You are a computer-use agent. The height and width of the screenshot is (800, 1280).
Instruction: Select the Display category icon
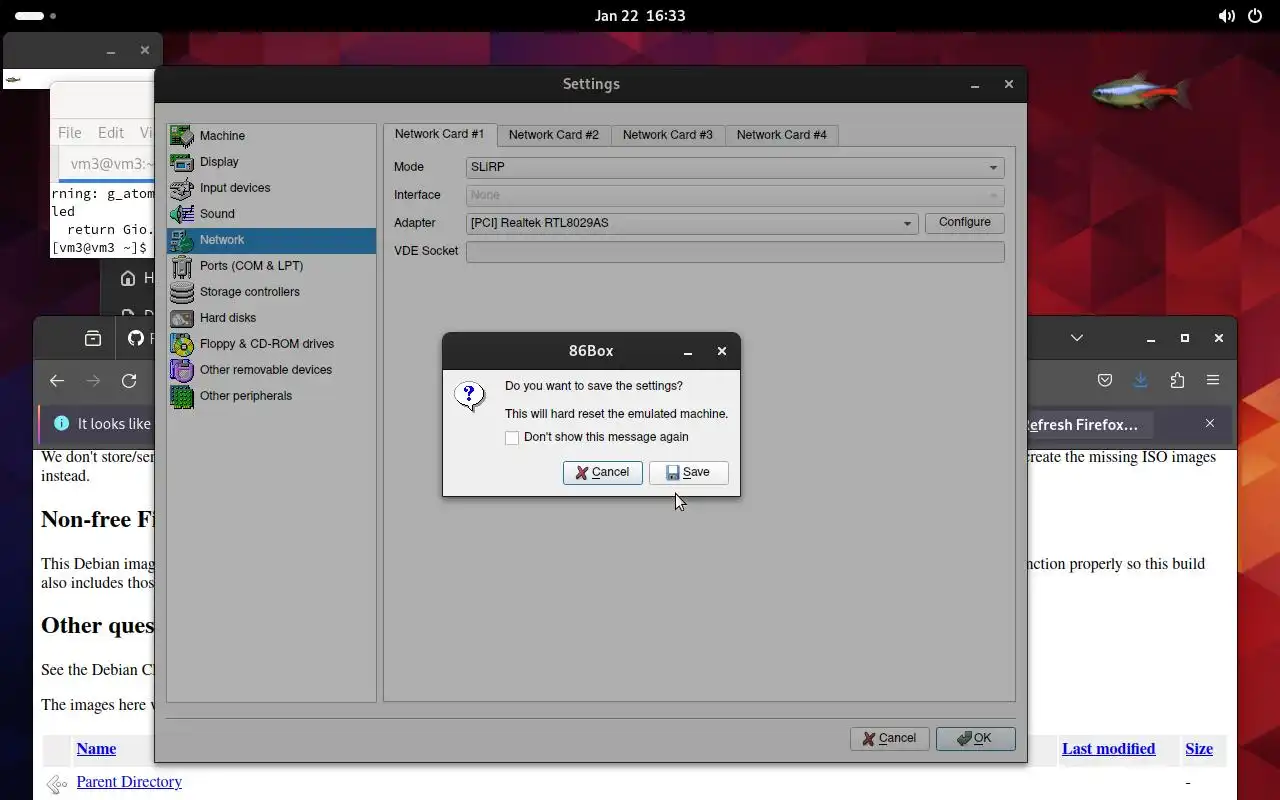pos(181,162)
